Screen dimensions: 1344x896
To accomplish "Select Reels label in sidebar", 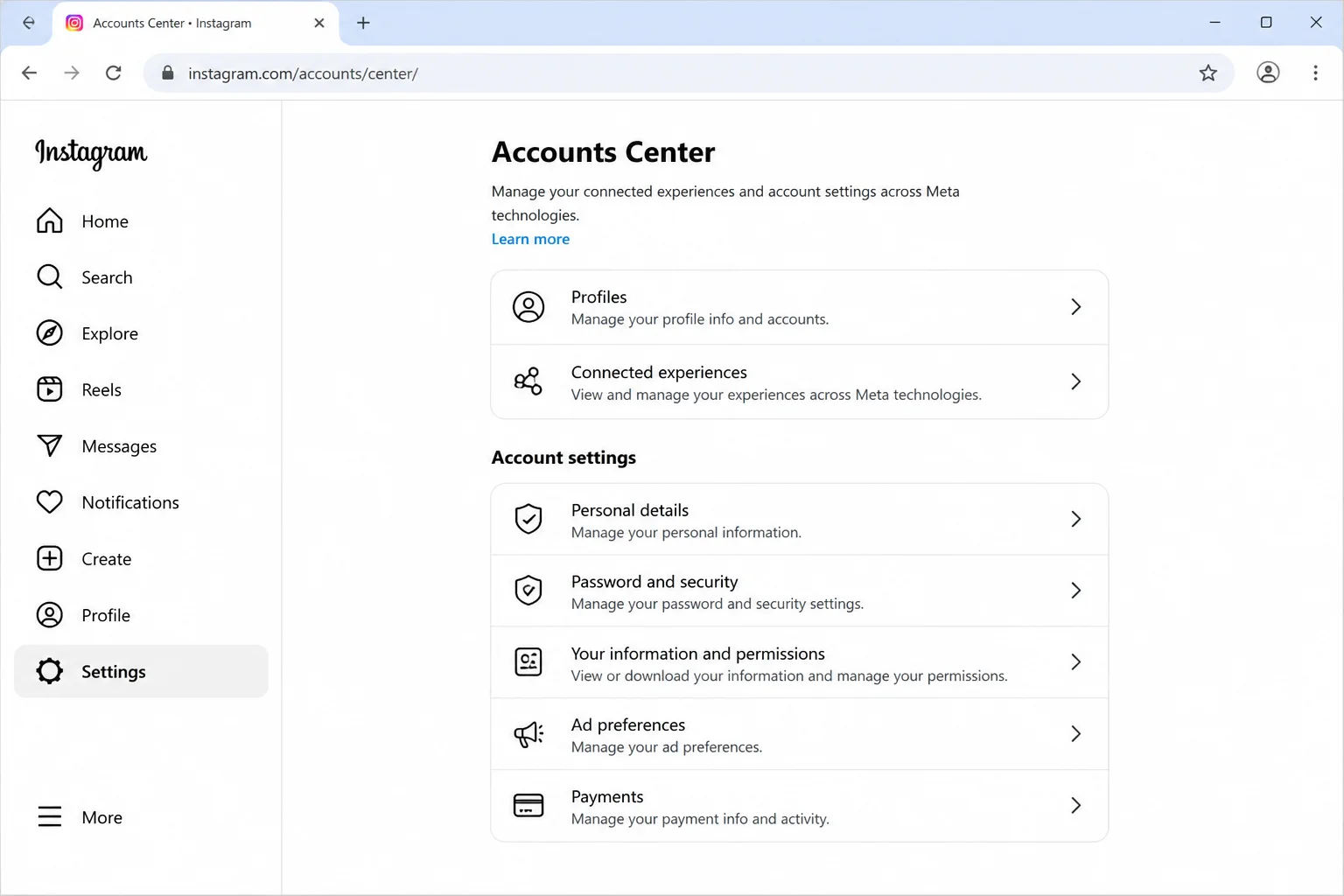I will point(101,390).
